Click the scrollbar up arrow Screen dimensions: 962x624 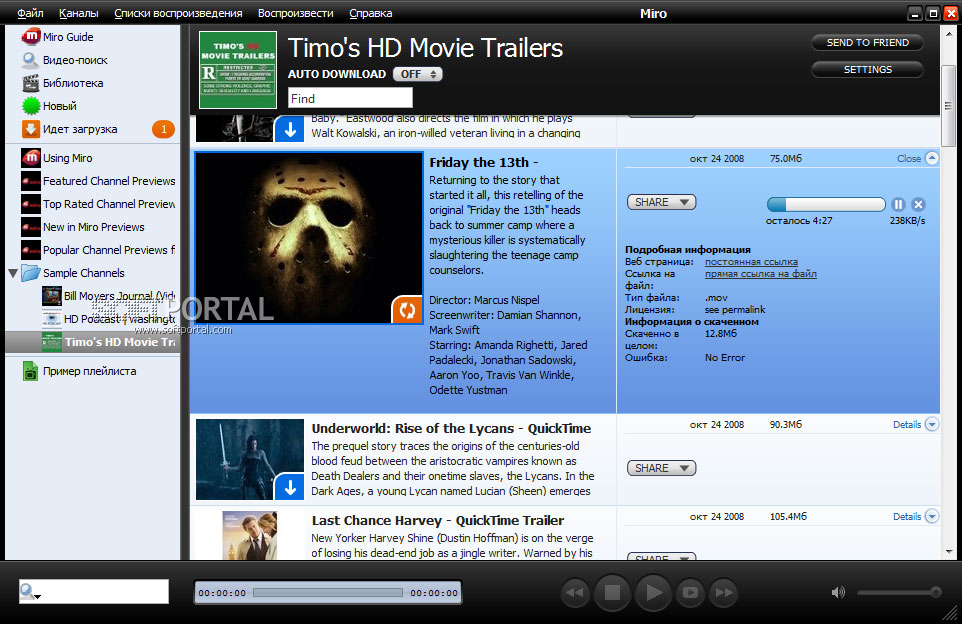point(949,34)
